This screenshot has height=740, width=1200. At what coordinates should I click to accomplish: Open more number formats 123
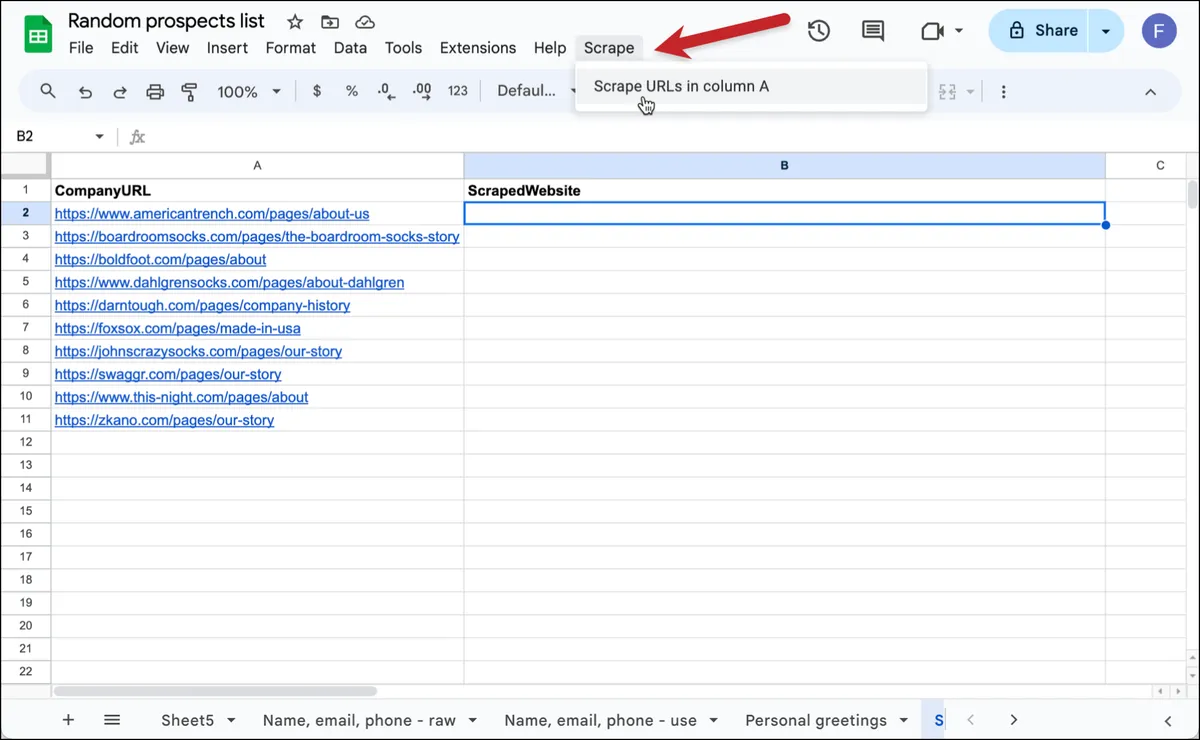(x=458, y=91)
